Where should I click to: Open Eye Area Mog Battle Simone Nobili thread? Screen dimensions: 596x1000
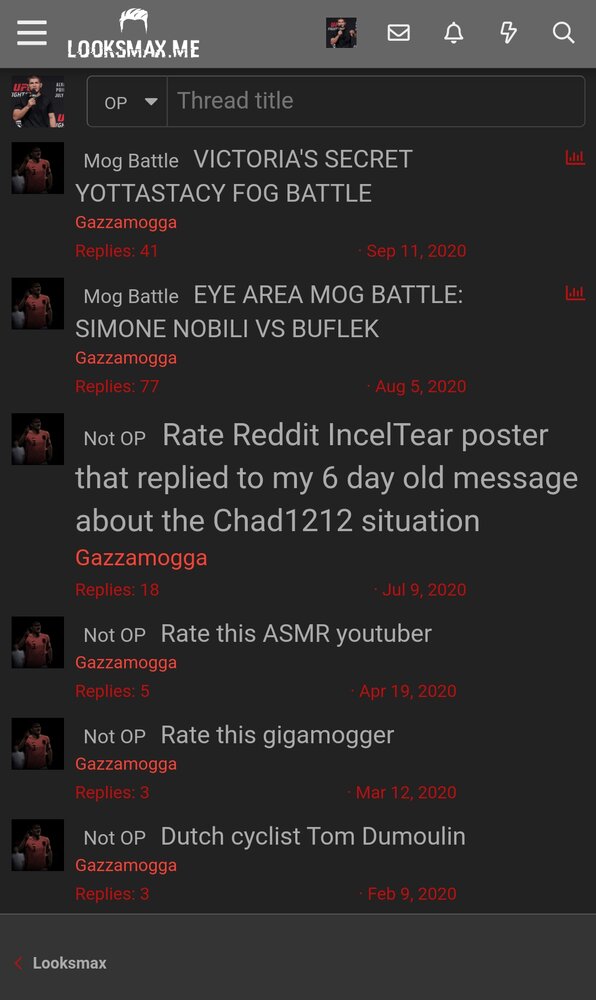pos(269,312)
